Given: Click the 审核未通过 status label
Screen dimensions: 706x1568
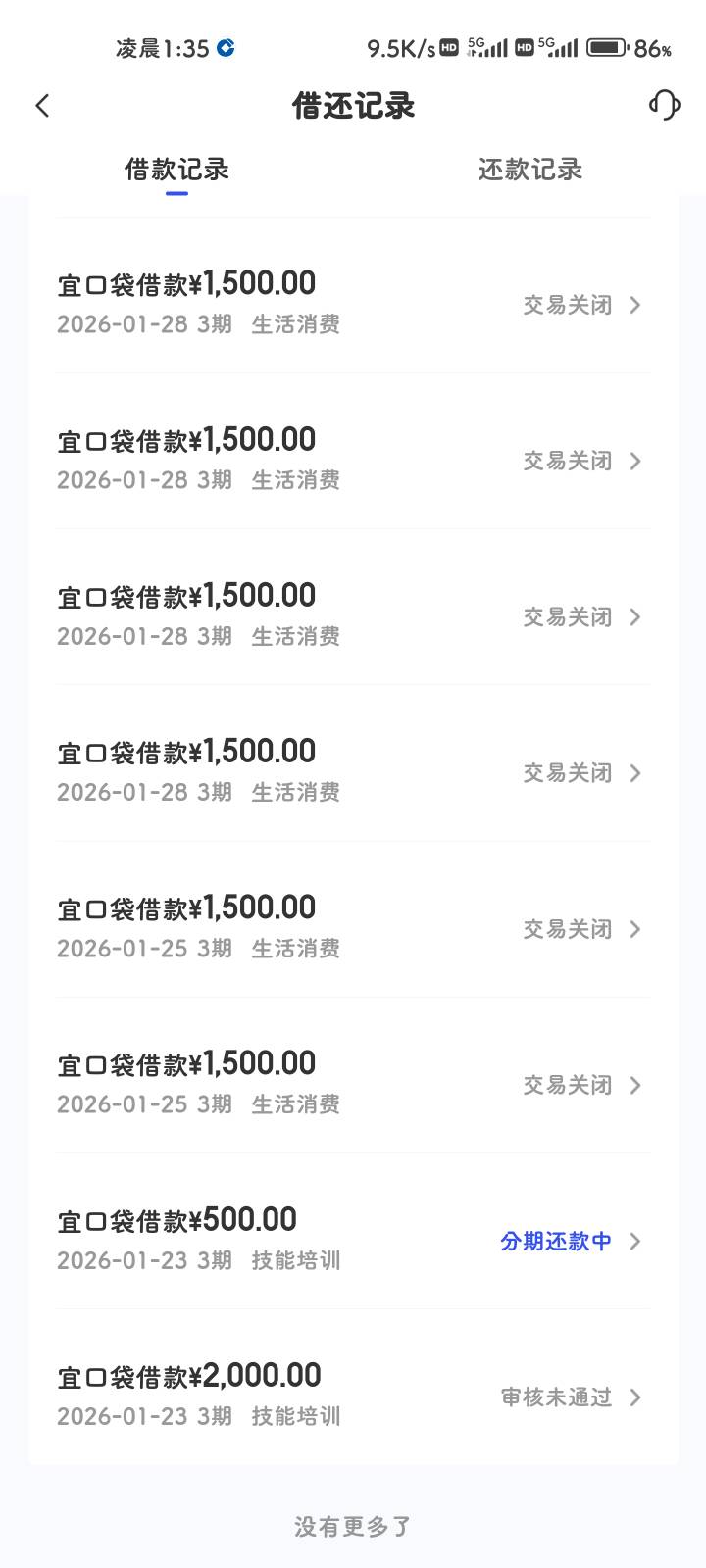Looking at the screenshot, I should coord(556,1397).
